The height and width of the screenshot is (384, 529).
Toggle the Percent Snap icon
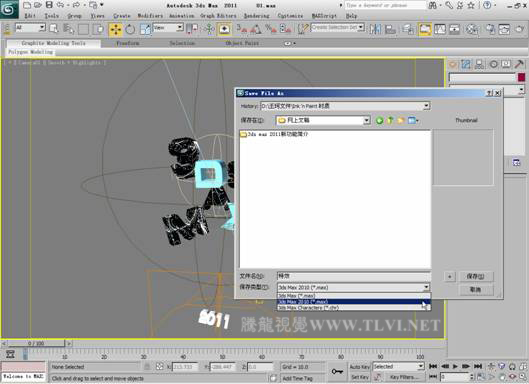270,29
